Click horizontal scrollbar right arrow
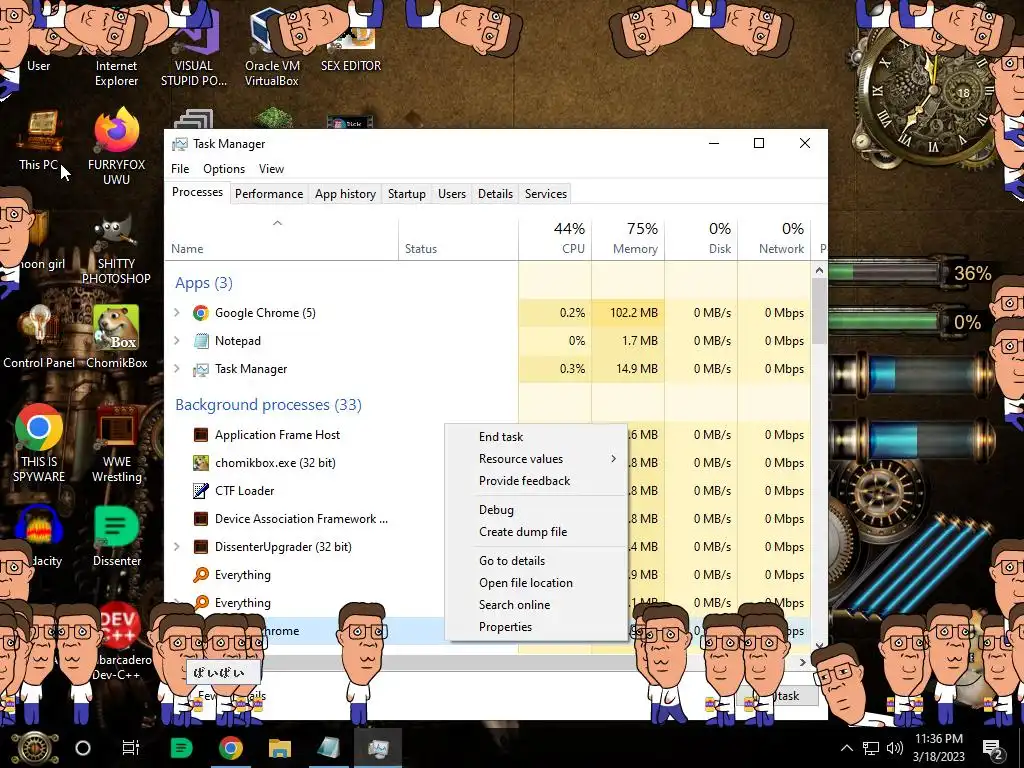This screenshot has height=768, width=1024. 803,662
